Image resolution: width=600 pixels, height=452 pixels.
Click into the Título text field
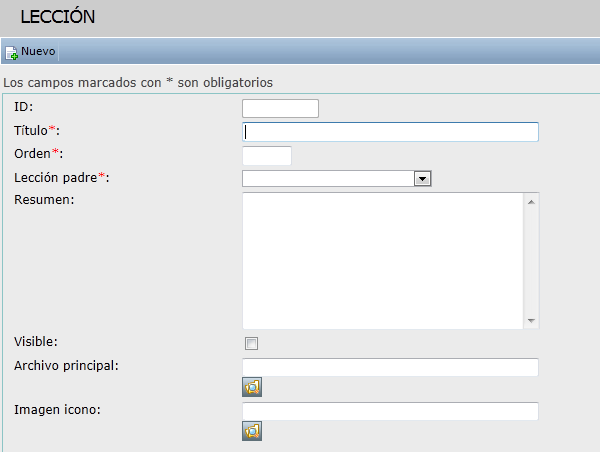pyautogui.click(x=390, y=132)
